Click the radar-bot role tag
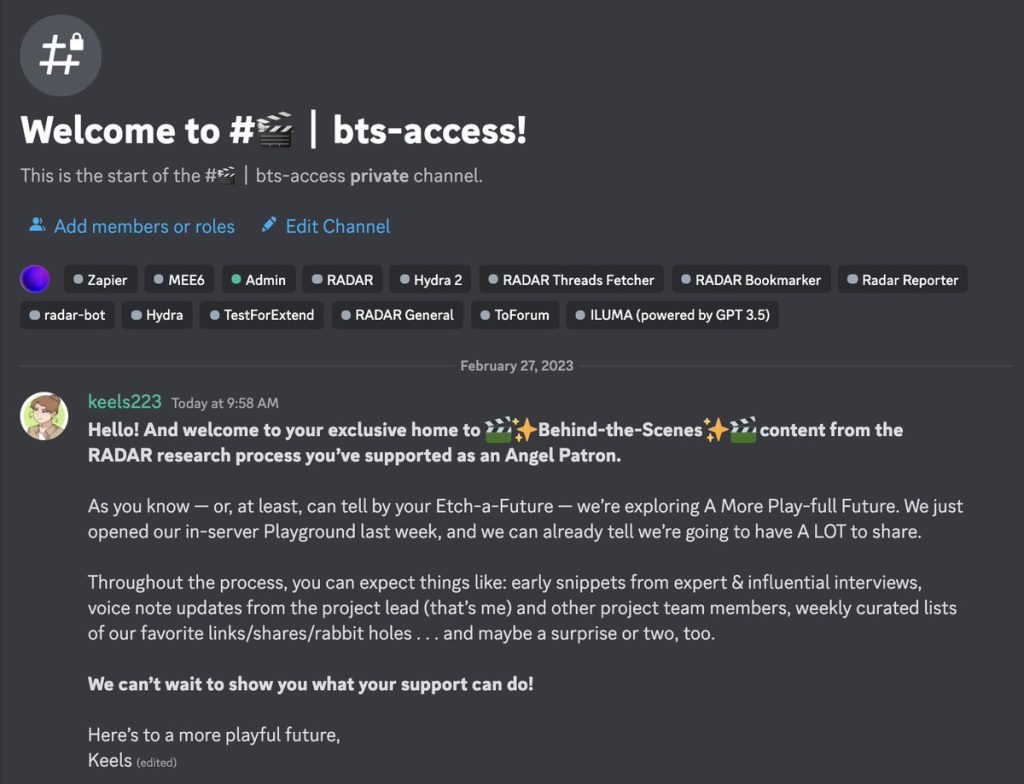The height and width of the screenshot is (784, 1024). tap(68, 315)
